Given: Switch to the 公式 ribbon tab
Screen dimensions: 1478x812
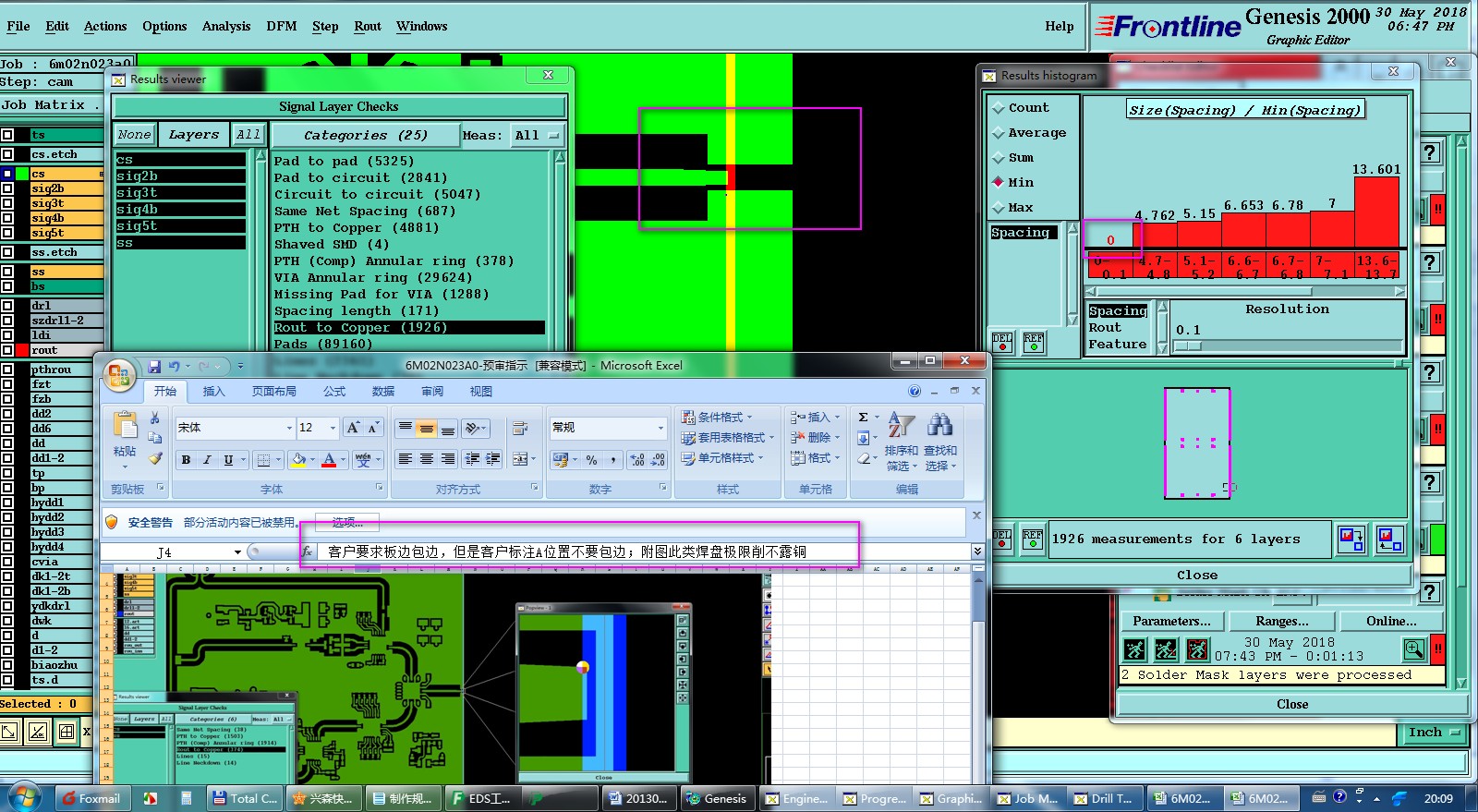Looking at the screenshot, I should click(334, 392).
